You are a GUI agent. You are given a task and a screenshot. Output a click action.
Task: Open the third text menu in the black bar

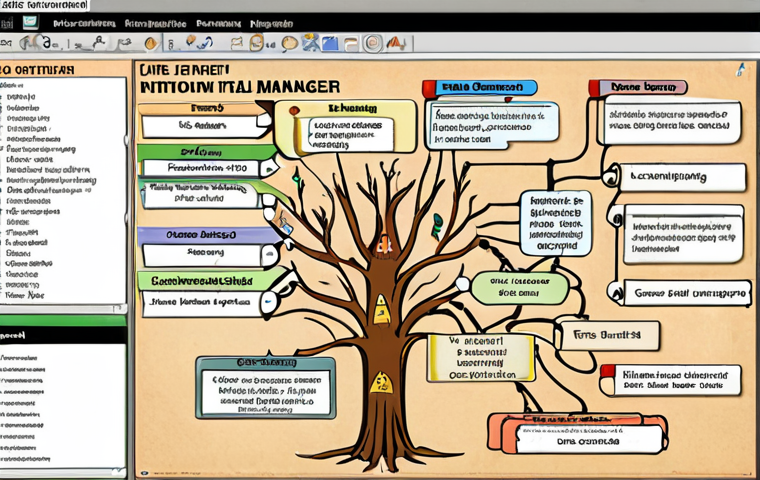coord(219,23)
